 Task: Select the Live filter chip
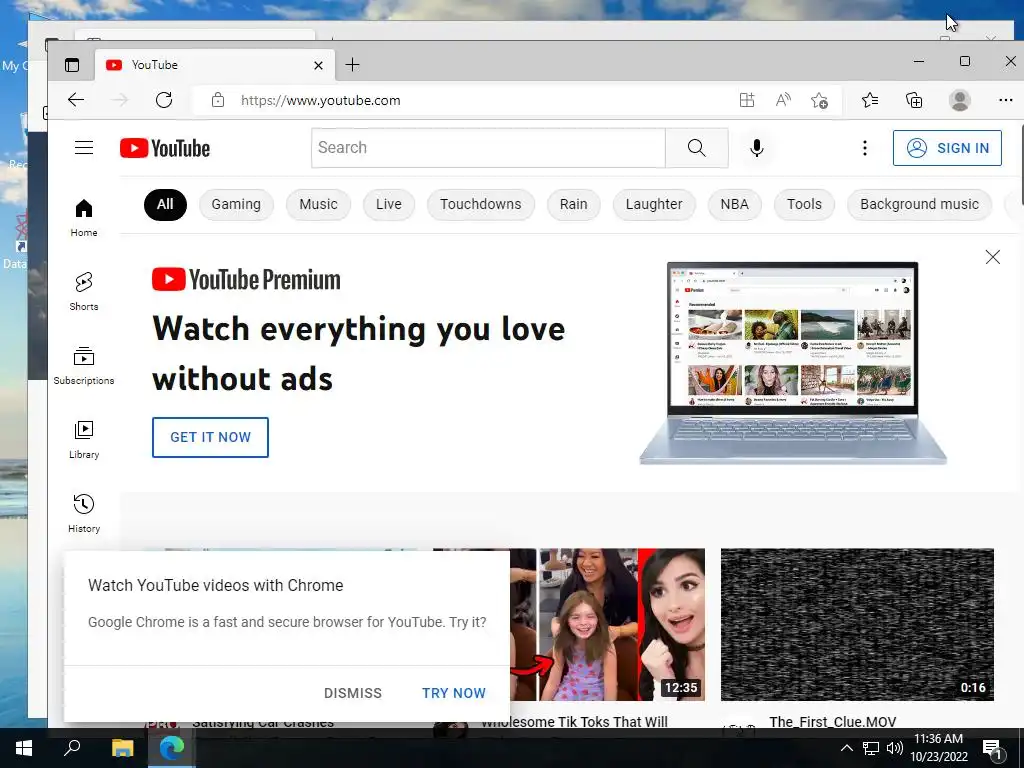coord(389,204)
